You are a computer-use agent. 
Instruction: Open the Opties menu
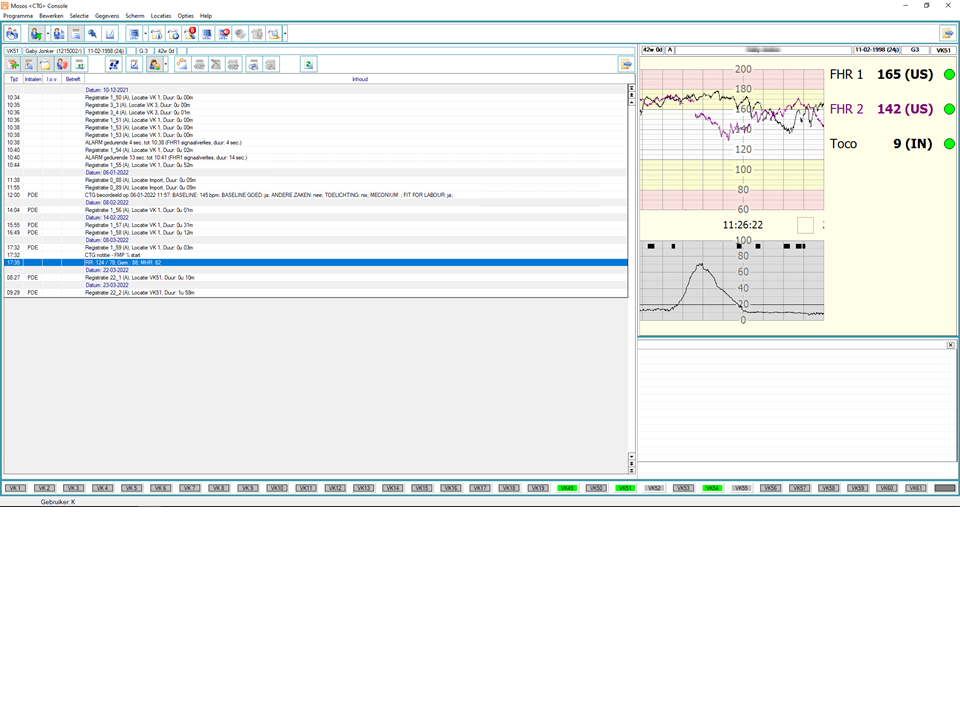tap(186, 16)
